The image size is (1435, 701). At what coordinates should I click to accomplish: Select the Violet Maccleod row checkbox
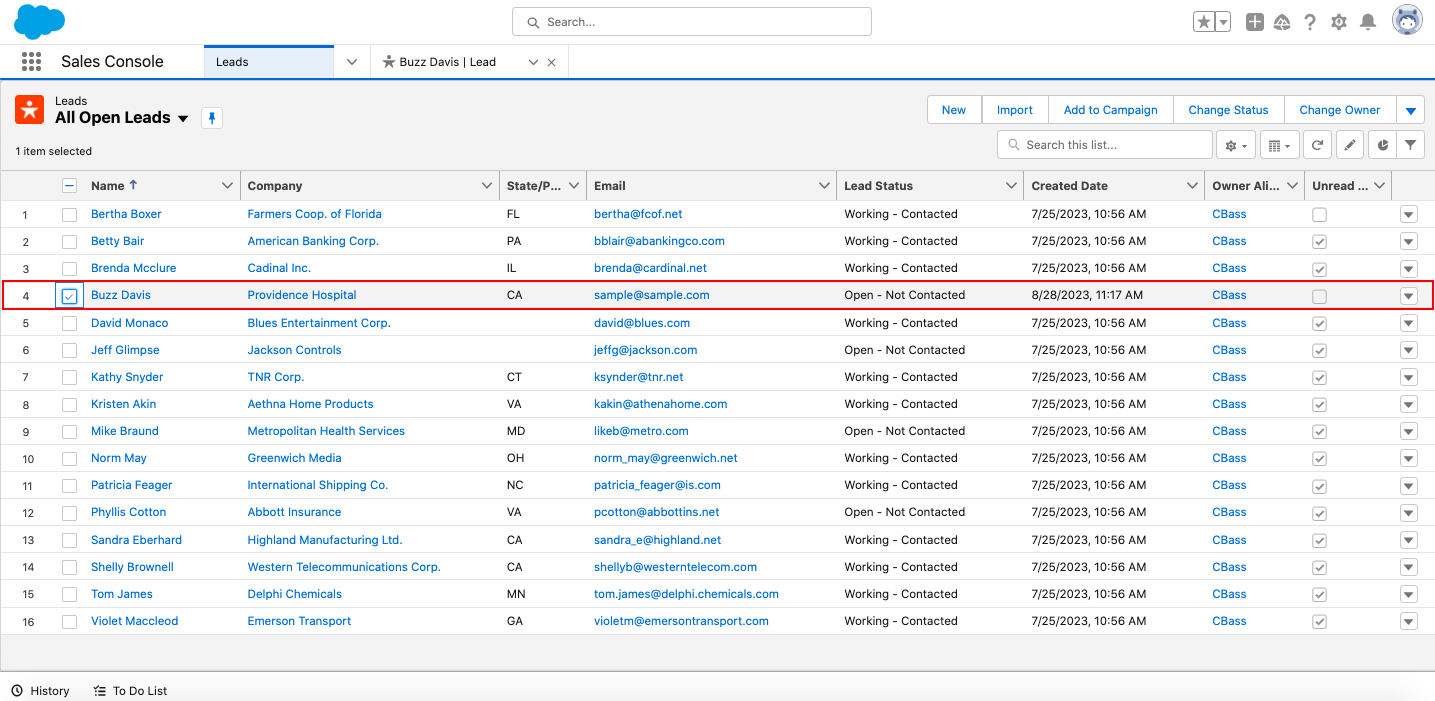coord(69,622)
